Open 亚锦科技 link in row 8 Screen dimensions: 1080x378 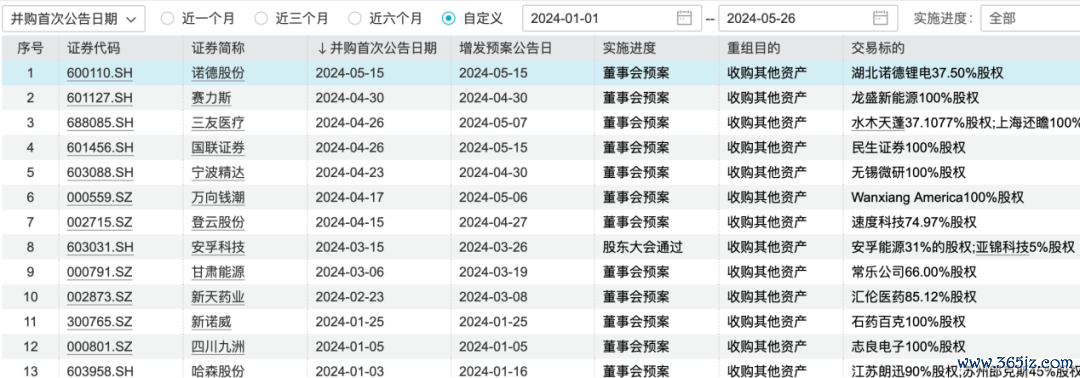(1001, 248)
